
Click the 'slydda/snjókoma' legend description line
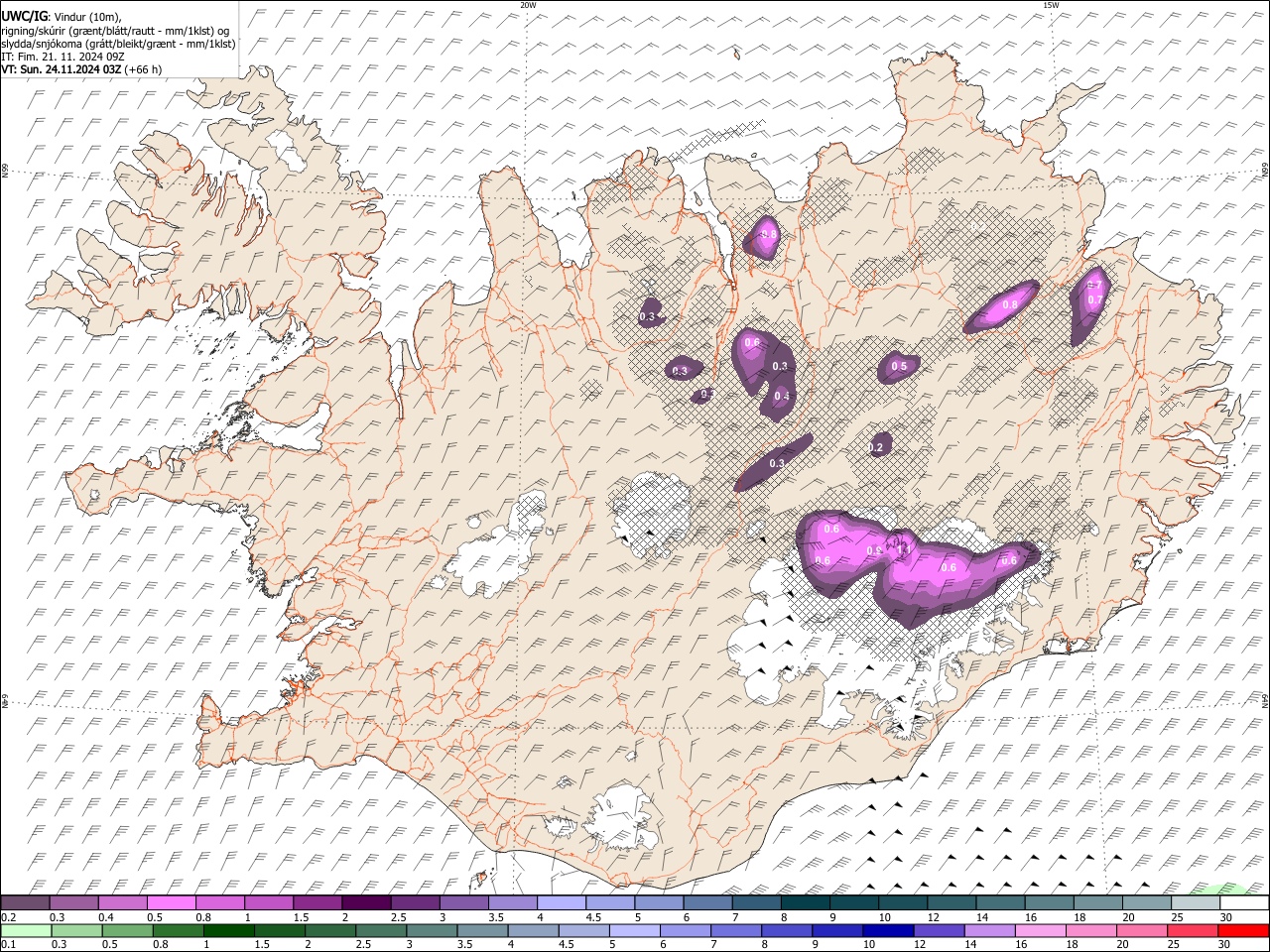pos(119,44)
